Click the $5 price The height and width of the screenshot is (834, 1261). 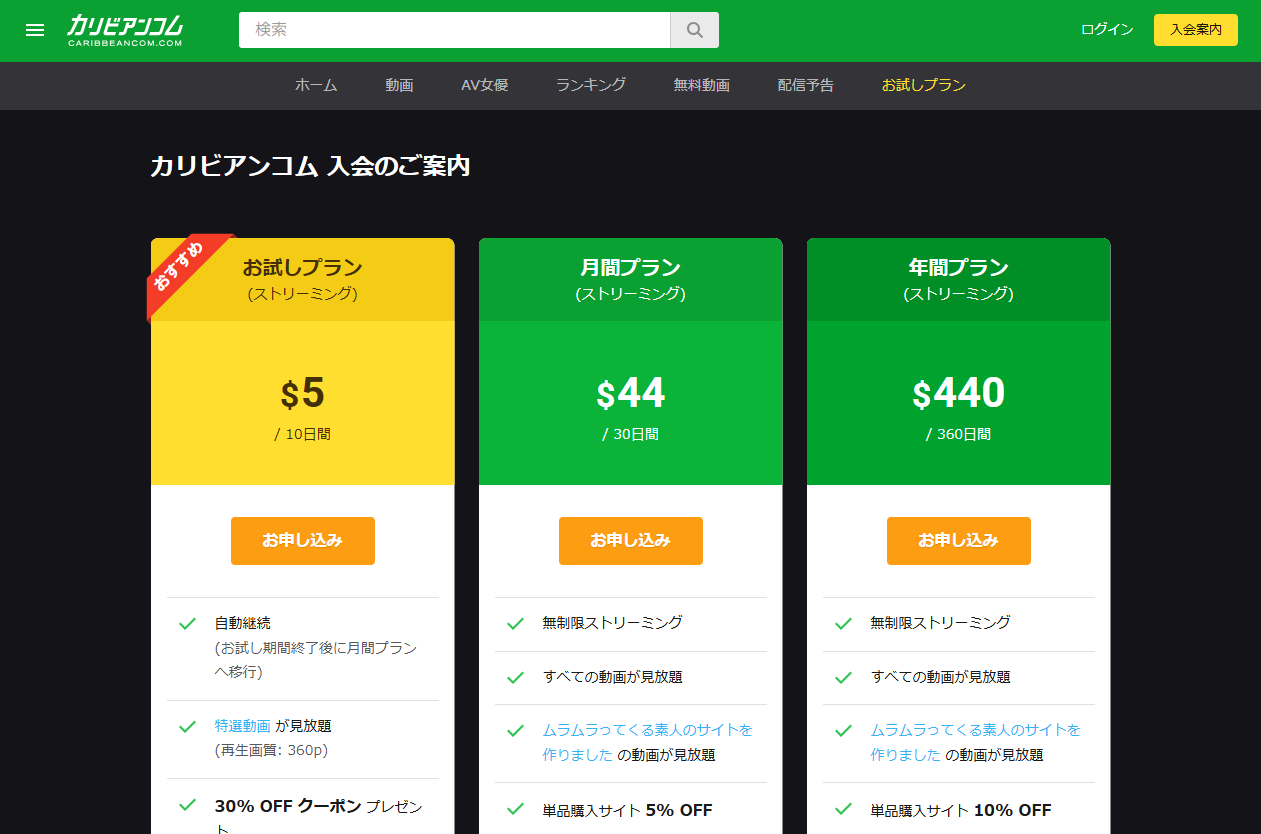click(303, 394)
